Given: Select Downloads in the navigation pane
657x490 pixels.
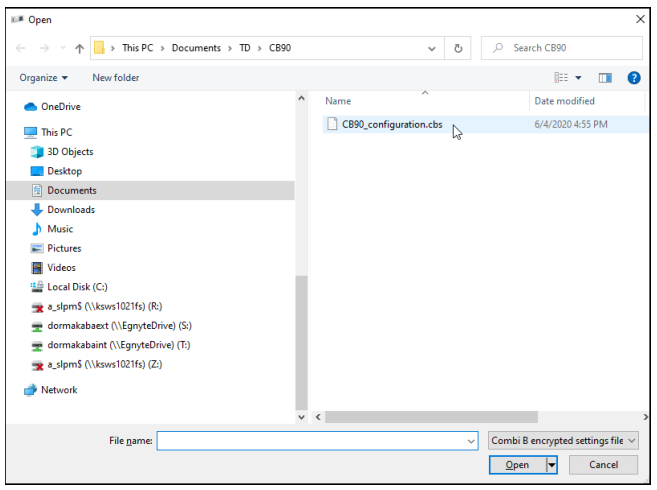Looking at the screenshot, I should [70, 210].
